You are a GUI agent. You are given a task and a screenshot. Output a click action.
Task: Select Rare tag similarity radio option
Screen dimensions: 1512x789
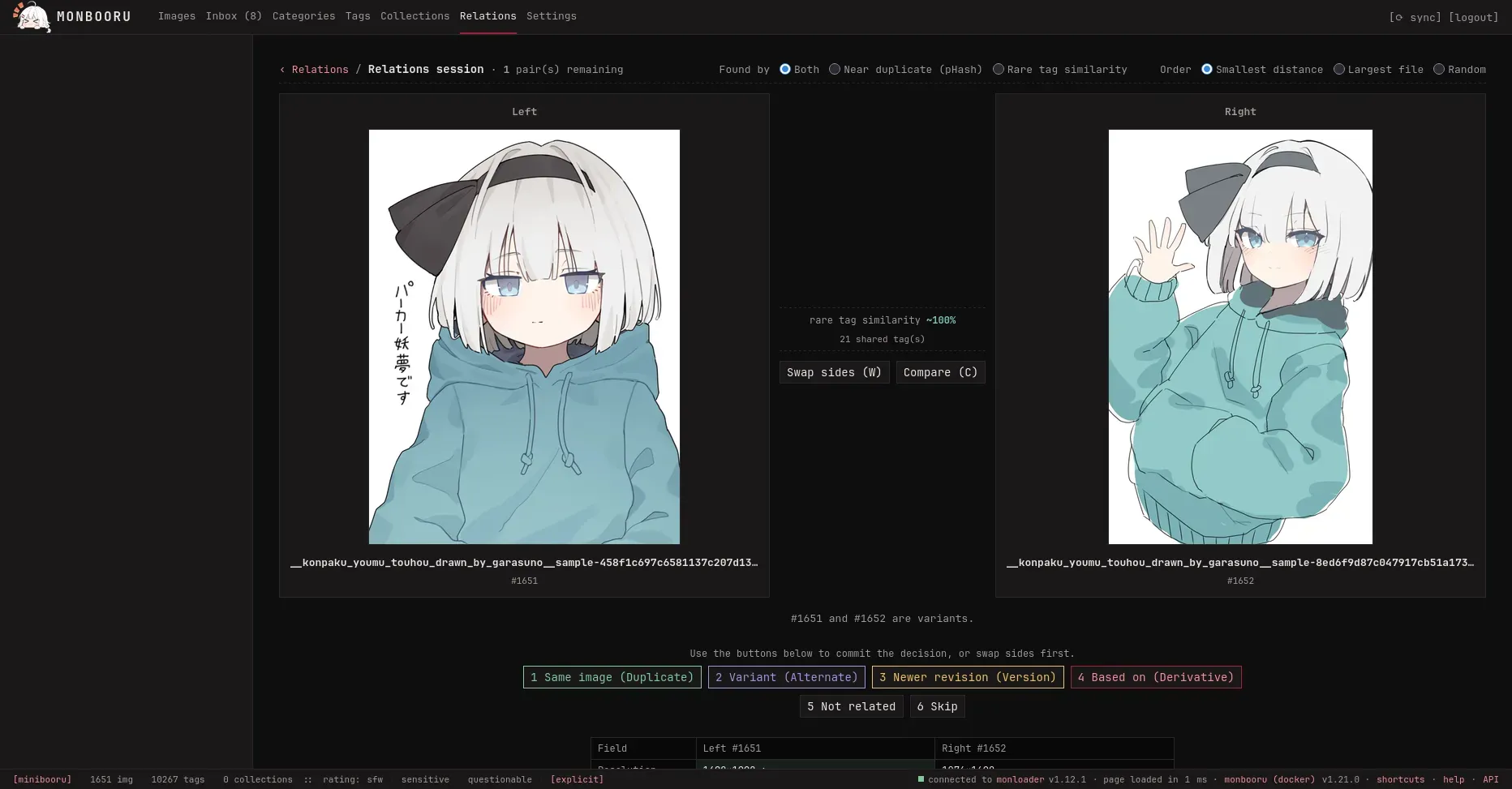(999, 70)
